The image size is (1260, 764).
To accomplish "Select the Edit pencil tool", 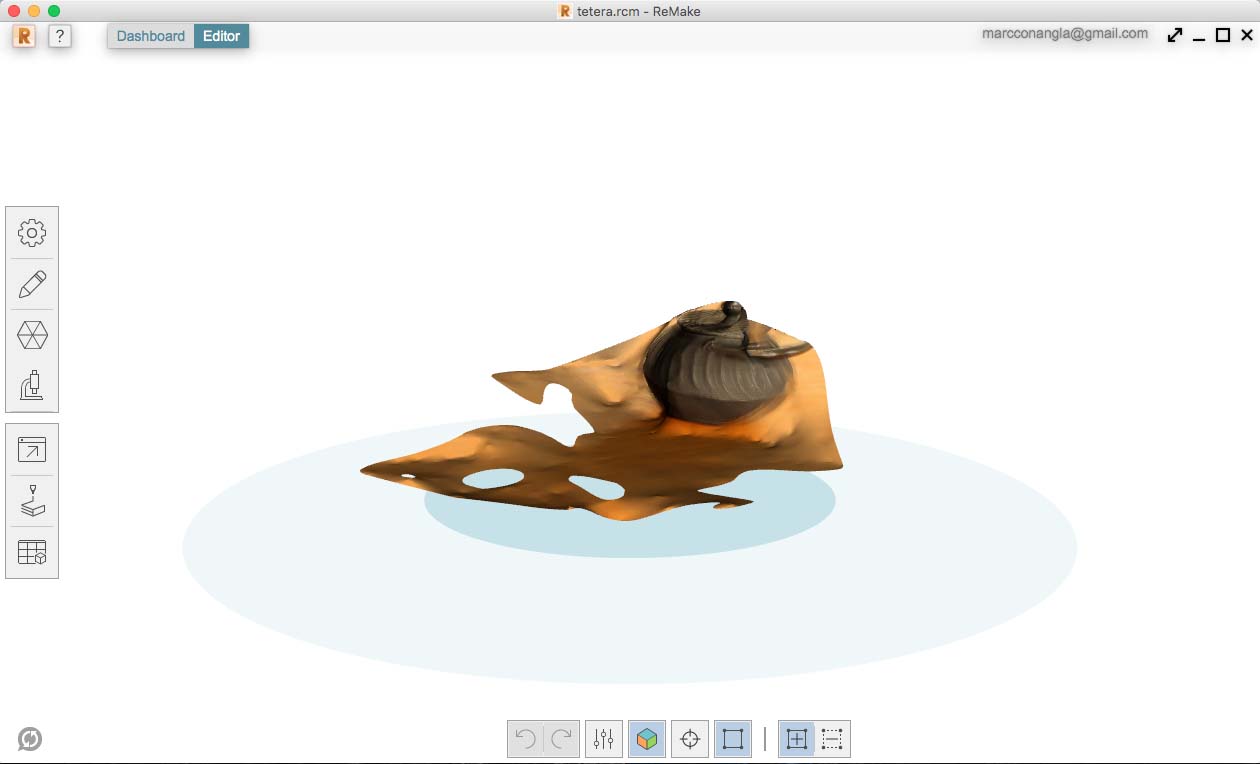I will click(32, 284).
